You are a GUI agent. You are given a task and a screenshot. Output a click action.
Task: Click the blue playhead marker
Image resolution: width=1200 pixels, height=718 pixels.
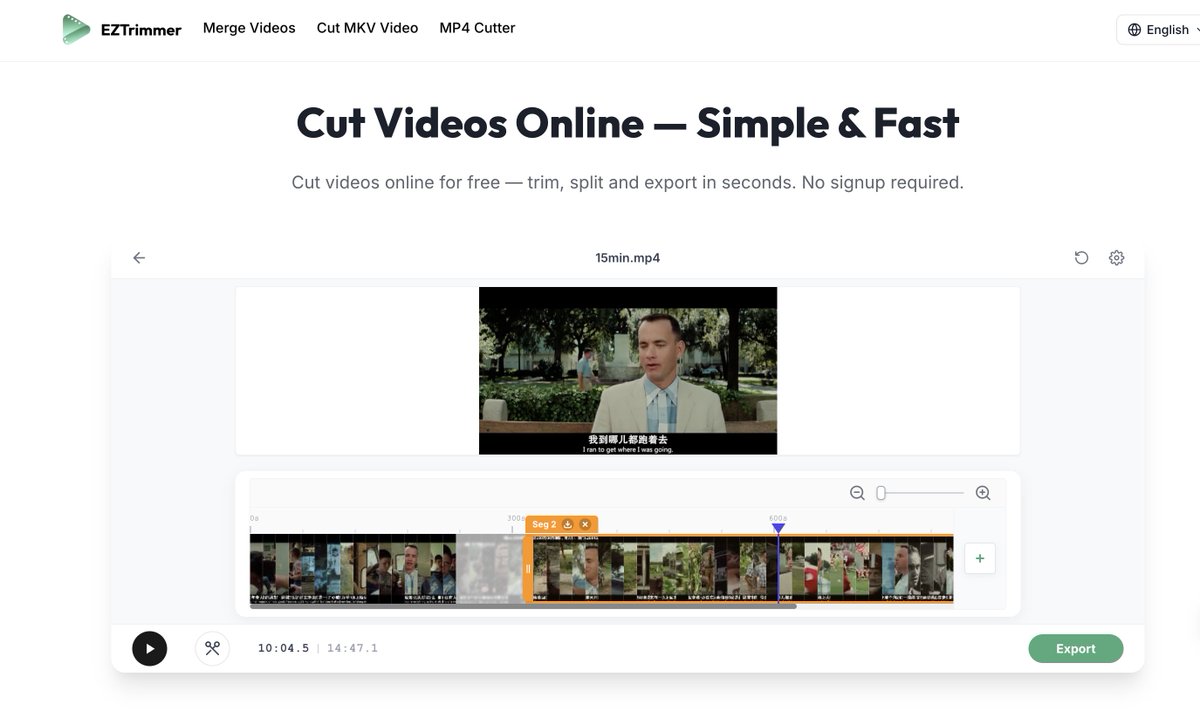(778, 528)
